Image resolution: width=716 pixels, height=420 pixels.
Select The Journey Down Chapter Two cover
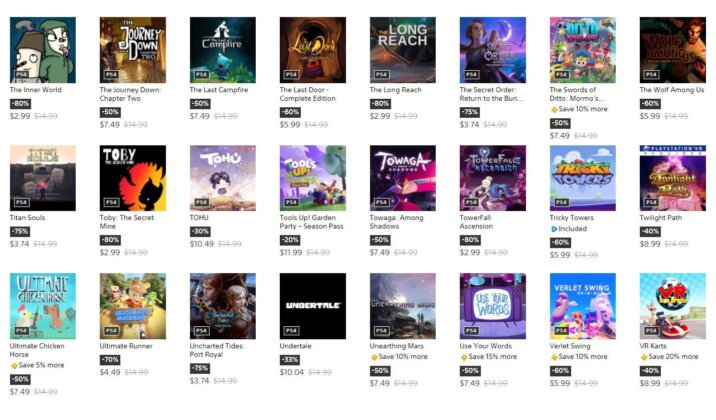(133, 50)
